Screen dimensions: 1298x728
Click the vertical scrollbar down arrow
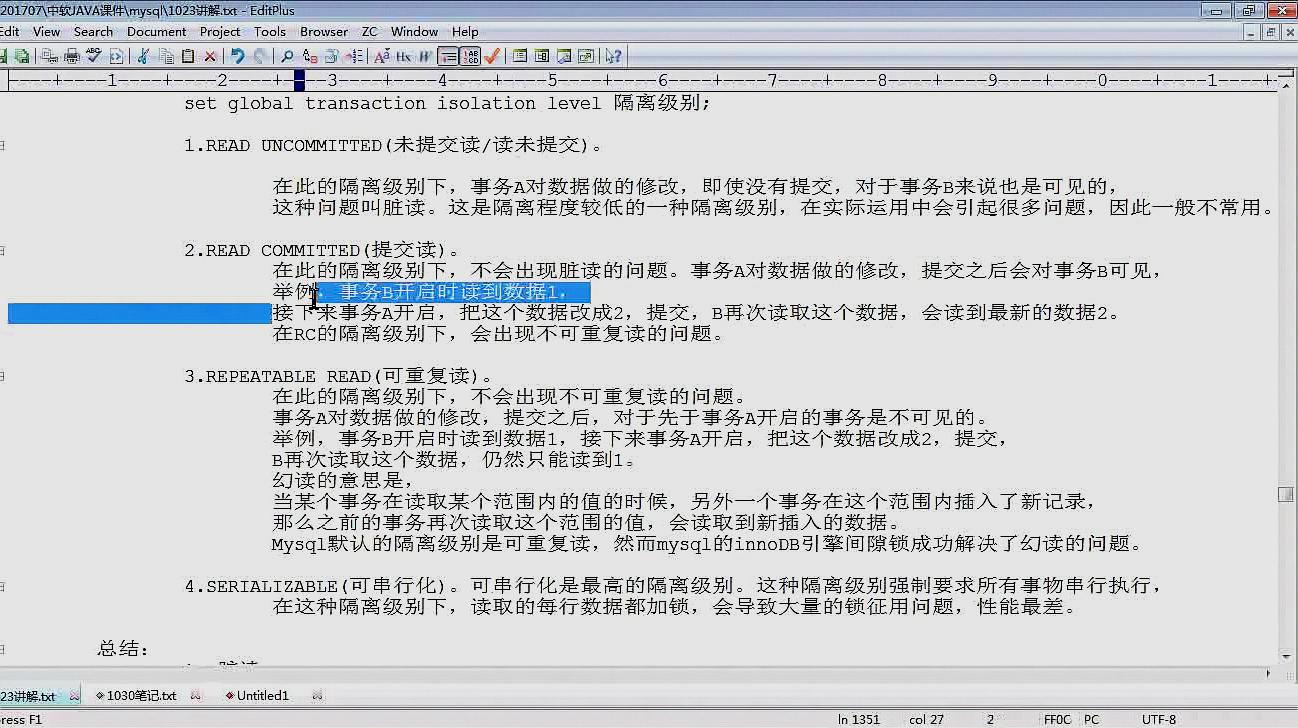(1286, 655)
